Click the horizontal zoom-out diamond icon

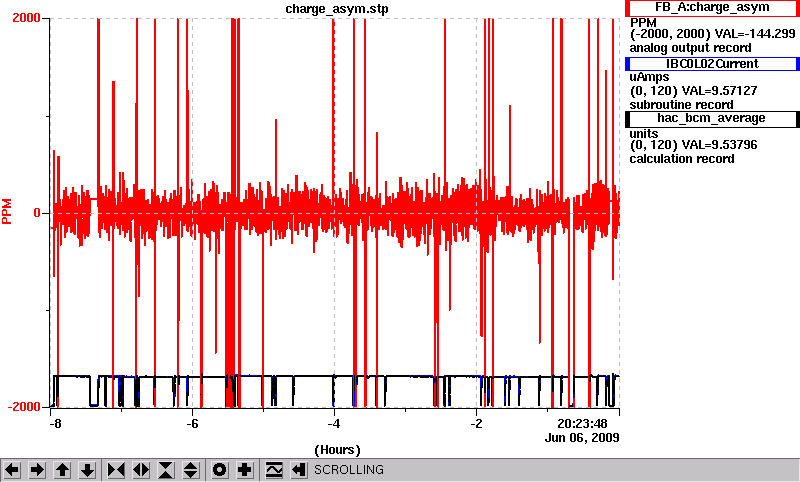(141, 470)
